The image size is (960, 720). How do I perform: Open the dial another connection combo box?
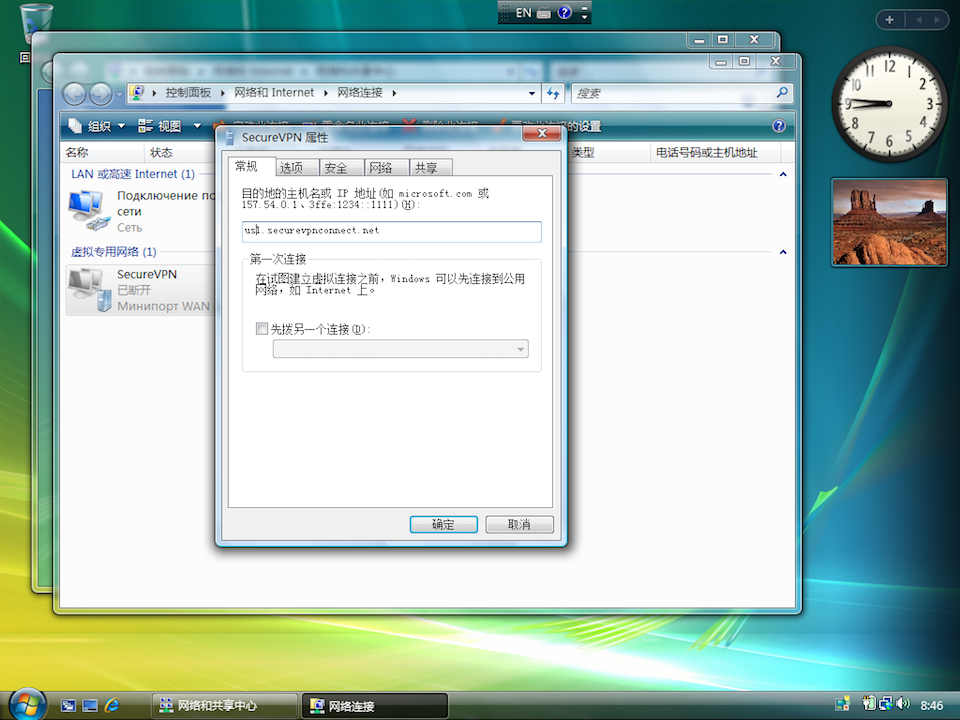click(400, 349)
